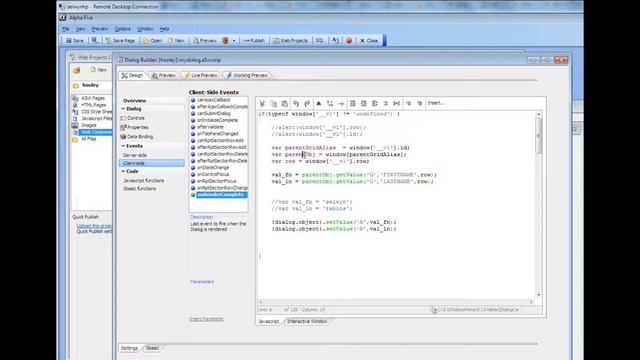Click the Preview button in the main toolbar

click(x=204, y=40)
